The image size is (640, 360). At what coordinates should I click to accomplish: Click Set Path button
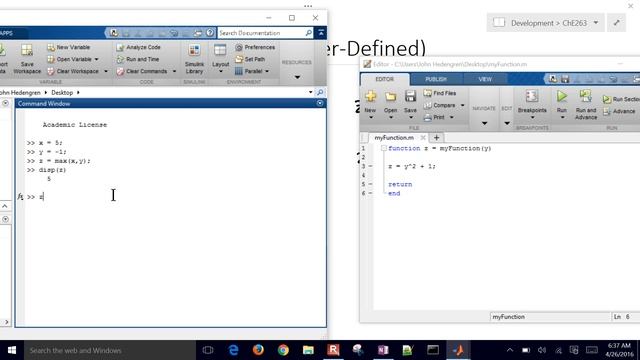250,59
